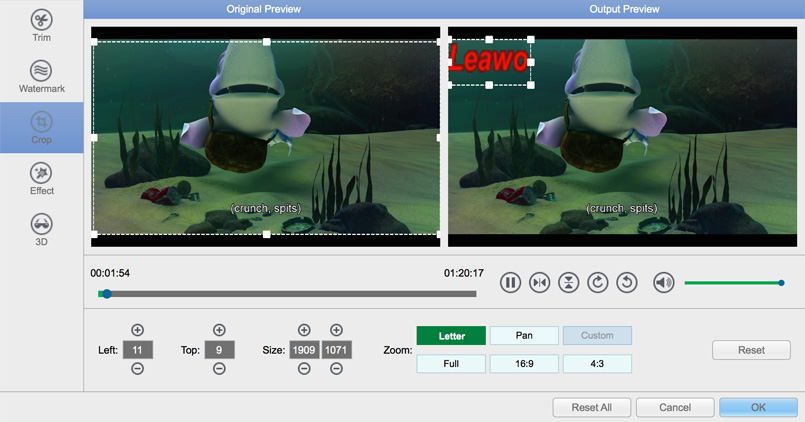Open the 3D settings tool
This screenshot has width=805, height=422.
[42, 230]
